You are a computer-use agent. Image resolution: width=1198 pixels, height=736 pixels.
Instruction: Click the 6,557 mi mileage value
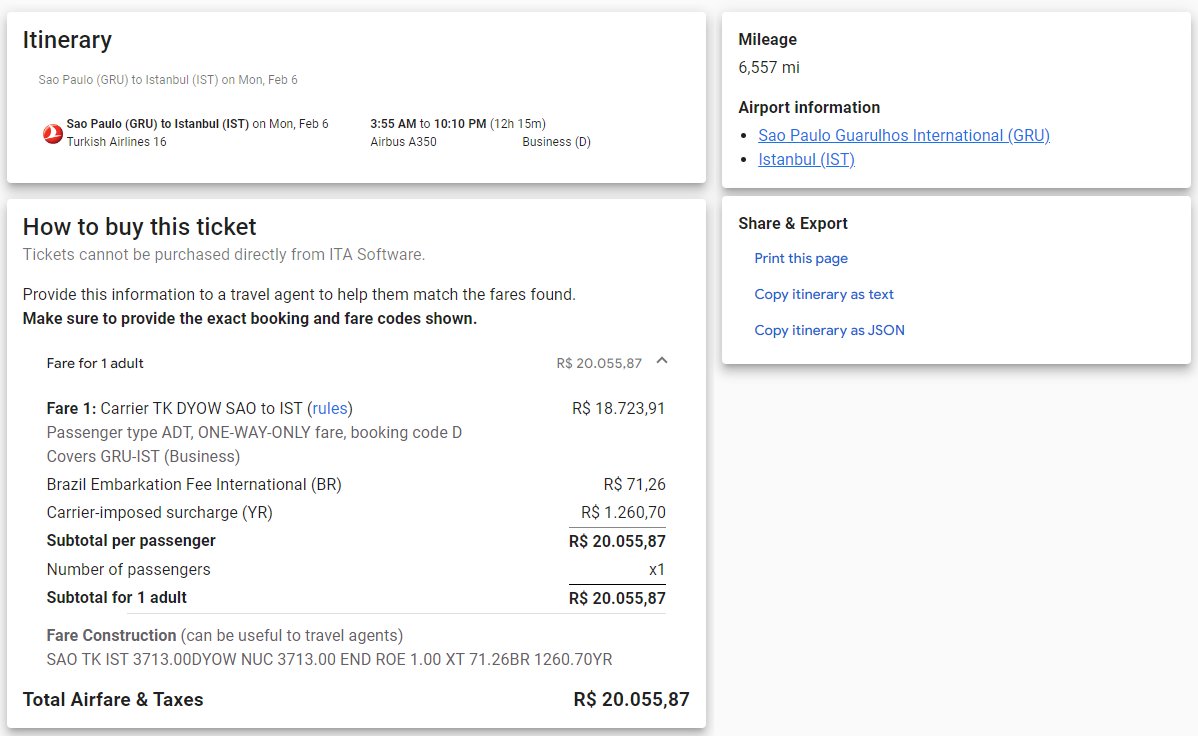pyautogui.click(x=769, y=67)
